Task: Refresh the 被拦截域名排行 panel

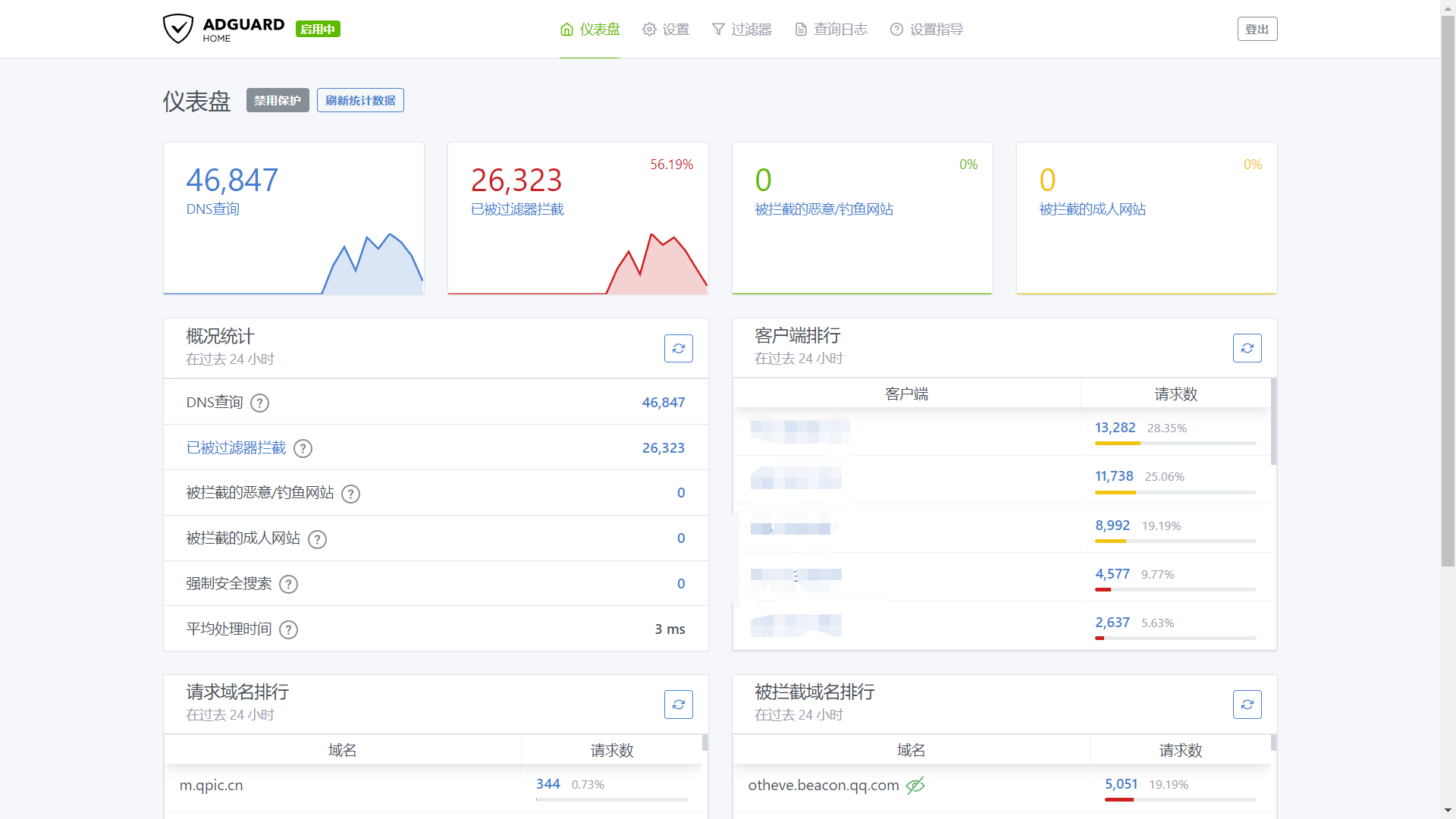Action: pyautogui.click(x=1247, y=704)
